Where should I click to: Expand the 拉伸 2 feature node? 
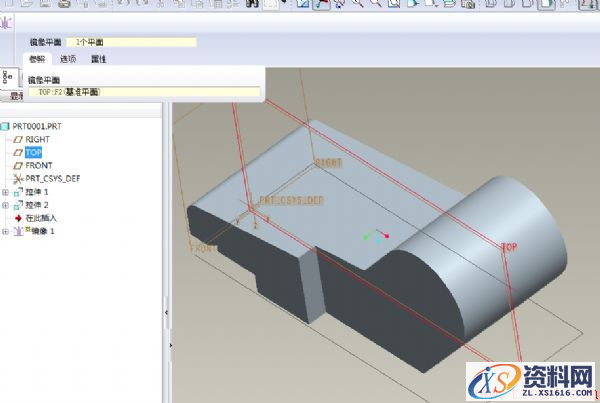(x=6, y=204)
